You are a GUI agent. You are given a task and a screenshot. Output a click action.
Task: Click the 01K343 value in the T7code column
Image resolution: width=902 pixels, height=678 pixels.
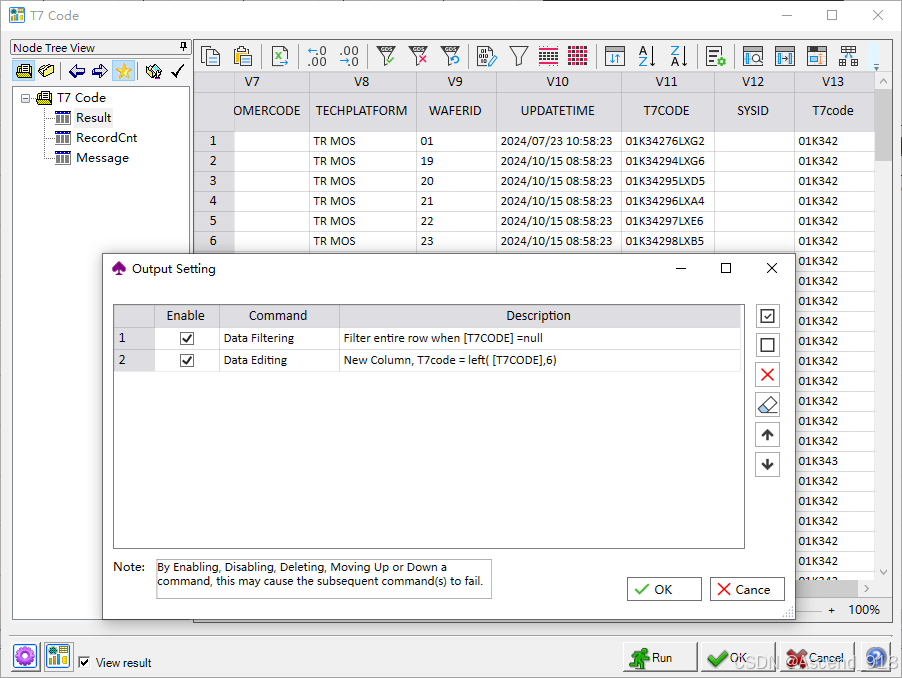(834, 461)
